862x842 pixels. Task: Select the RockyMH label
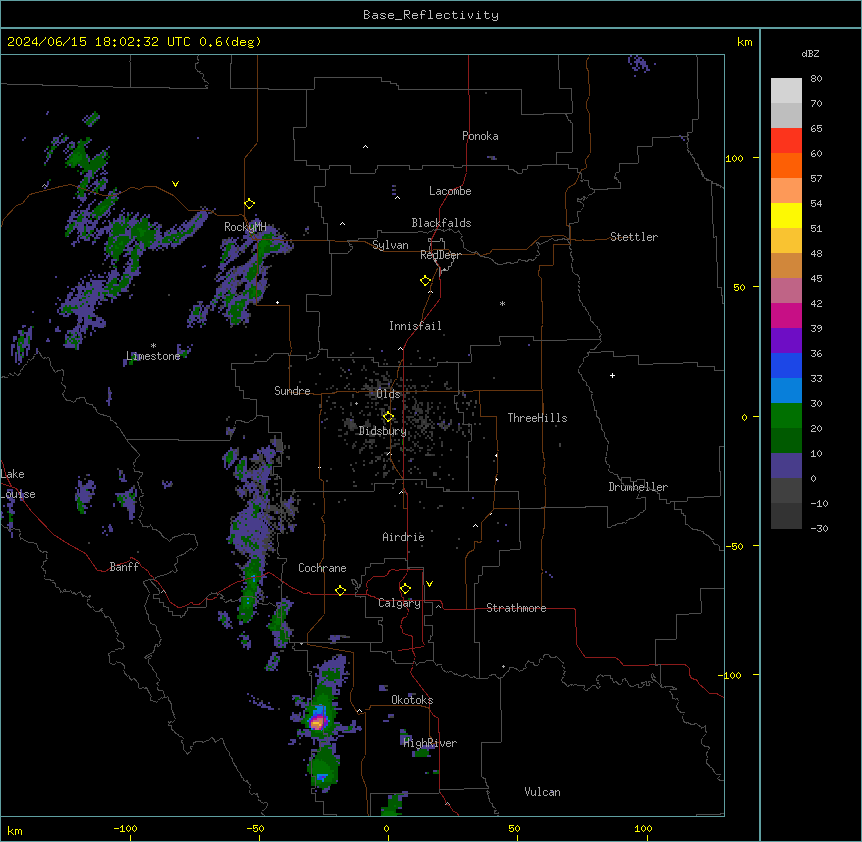click(x=245, y=227)
